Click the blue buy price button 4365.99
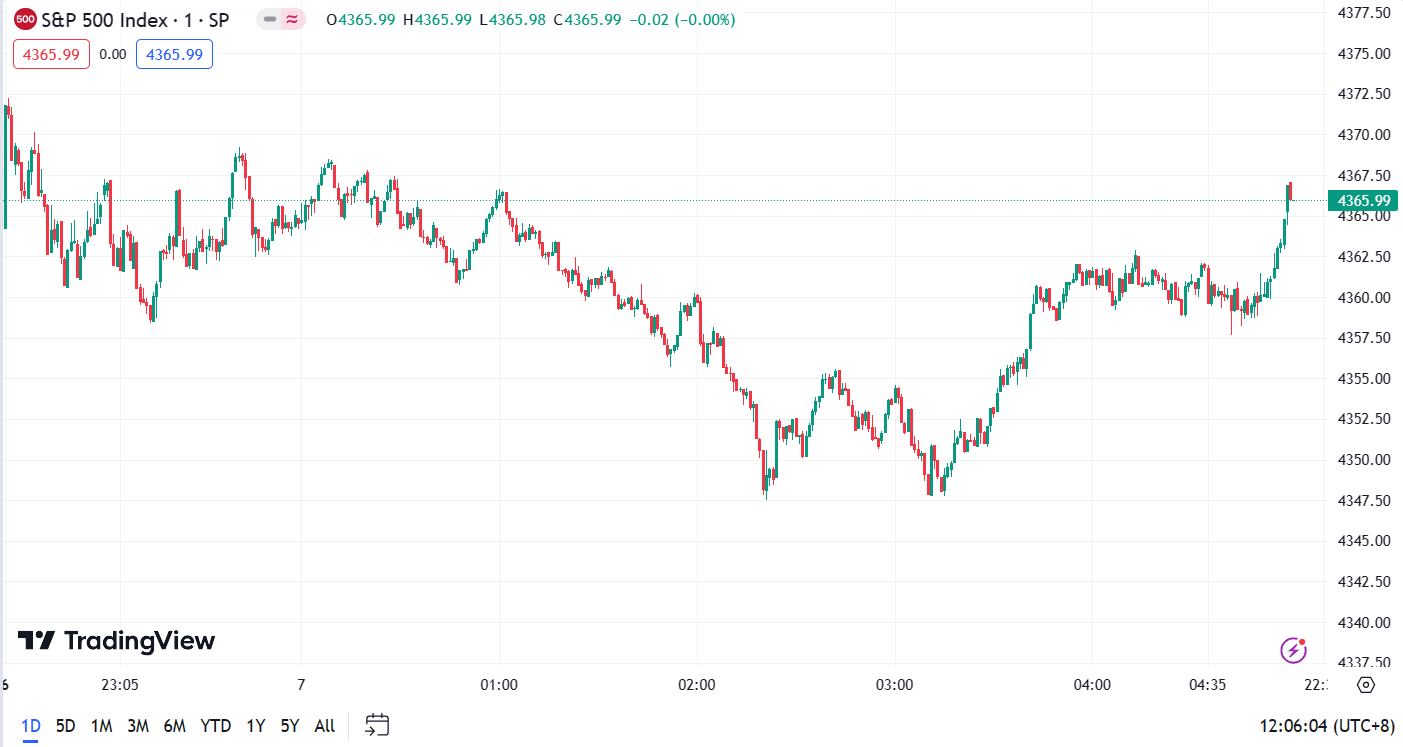Viewport: 1403px width, 747px height. tap(174, 54)
